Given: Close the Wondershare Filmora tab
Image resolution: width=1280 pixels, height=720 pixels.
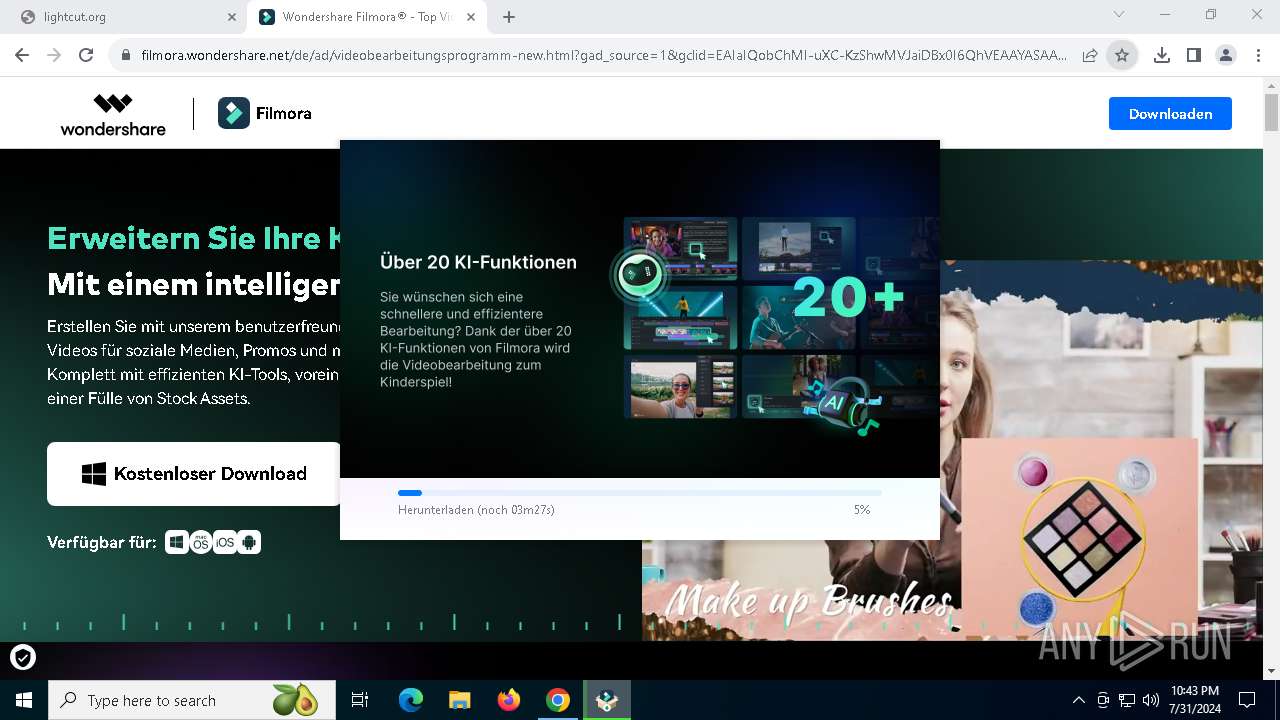Looking at the screenshot, I should (x=471, y=17).
